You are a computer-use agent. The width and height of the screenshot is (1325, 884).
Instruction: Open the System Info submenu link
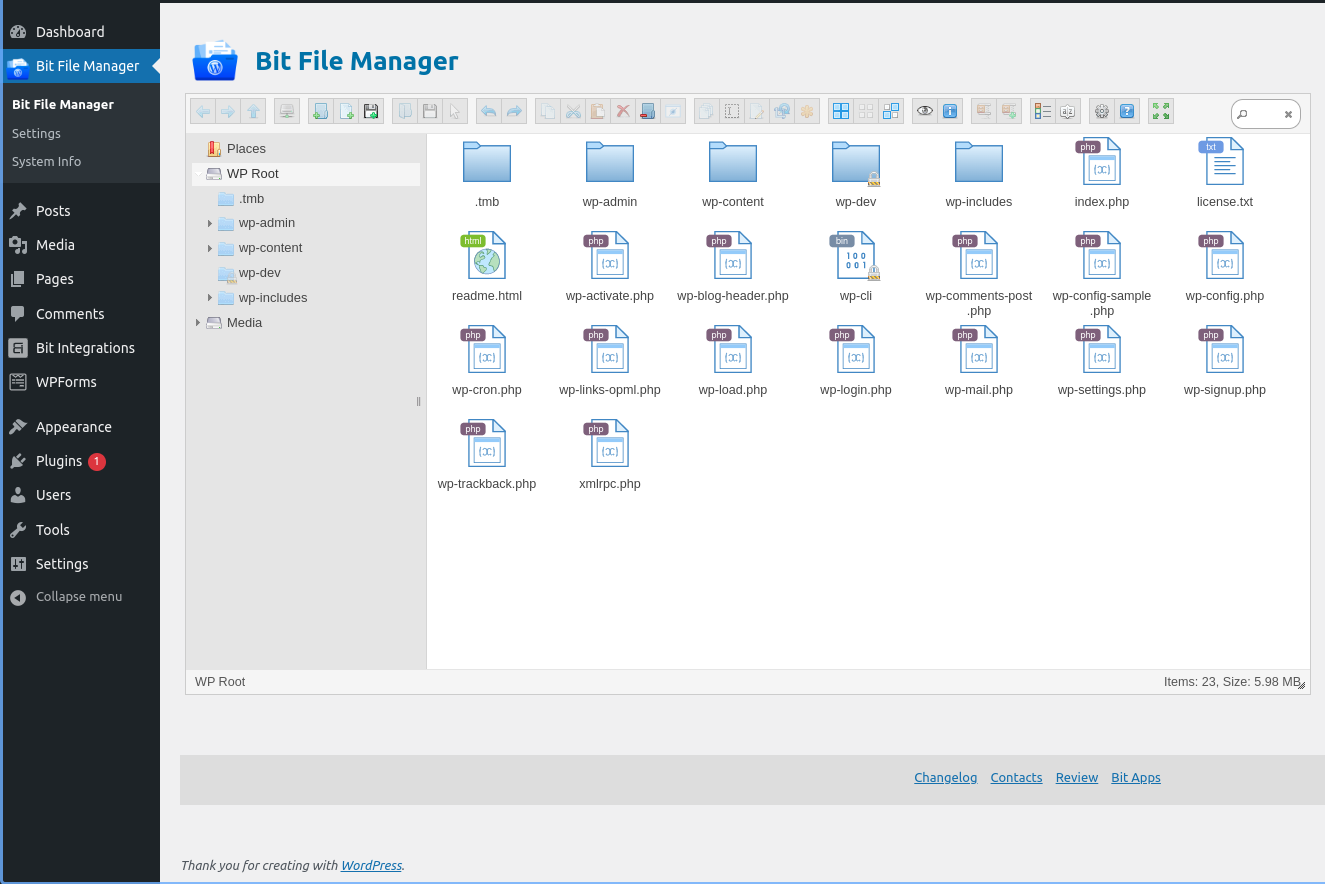[46, 161]
